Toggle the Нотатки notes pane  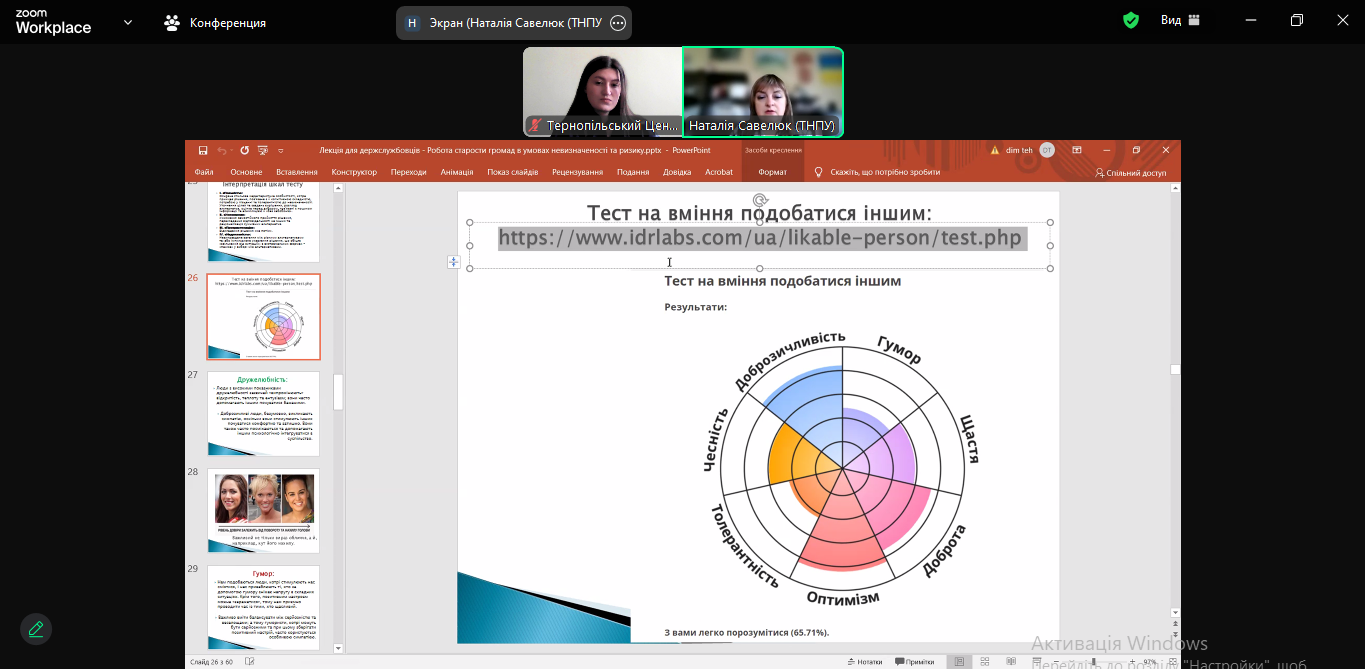[863, 661]
